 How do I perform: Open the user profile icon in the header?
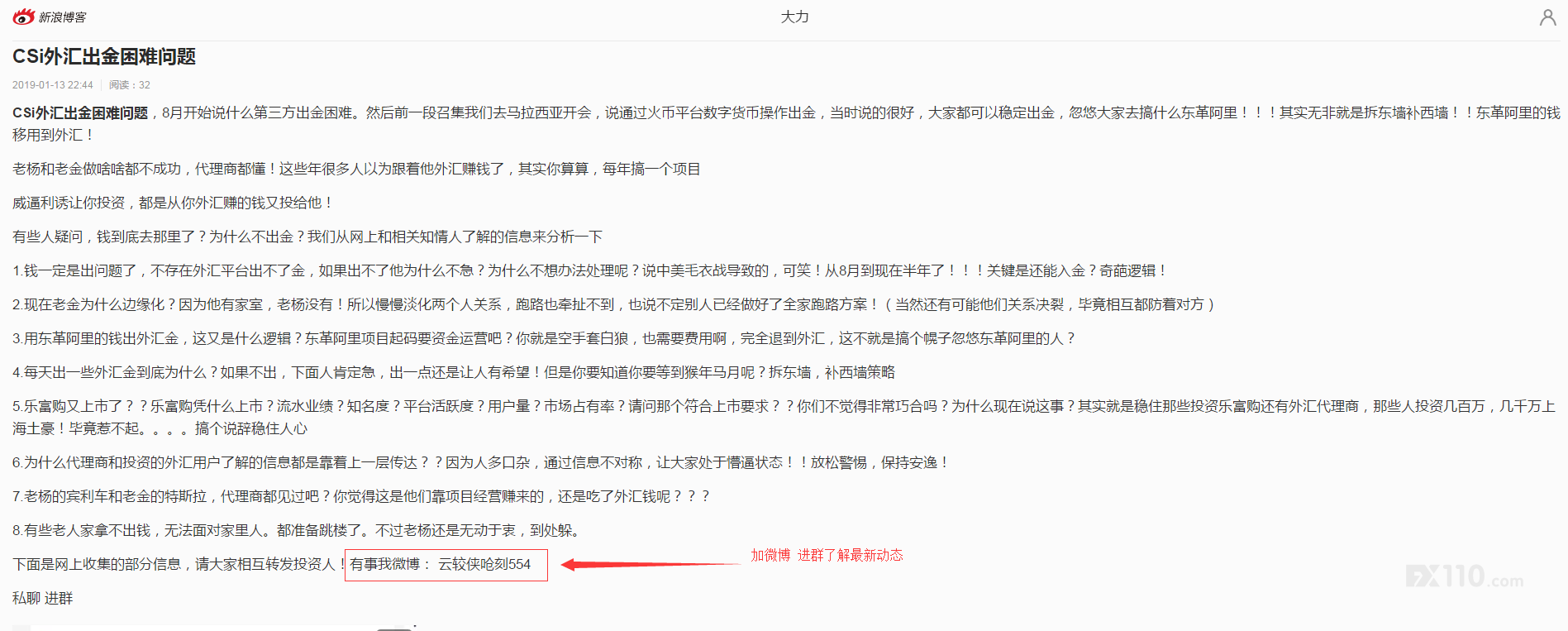click(1547, 17)
